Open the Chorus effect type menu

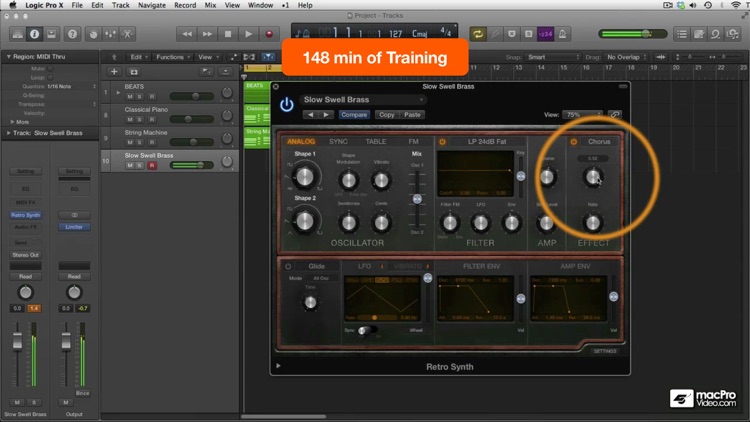click(599, 142)
